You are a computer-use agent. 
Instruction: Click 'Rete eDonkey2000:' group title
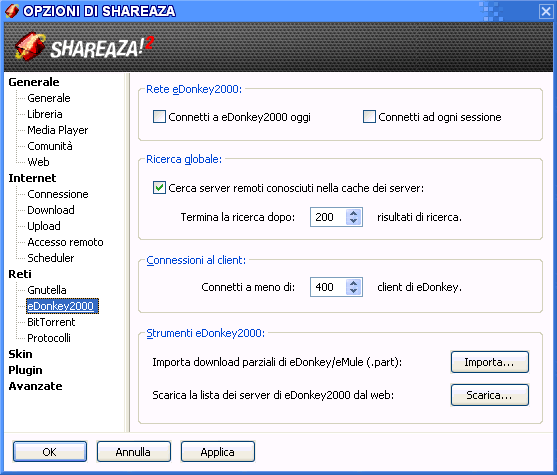point(194,89)
